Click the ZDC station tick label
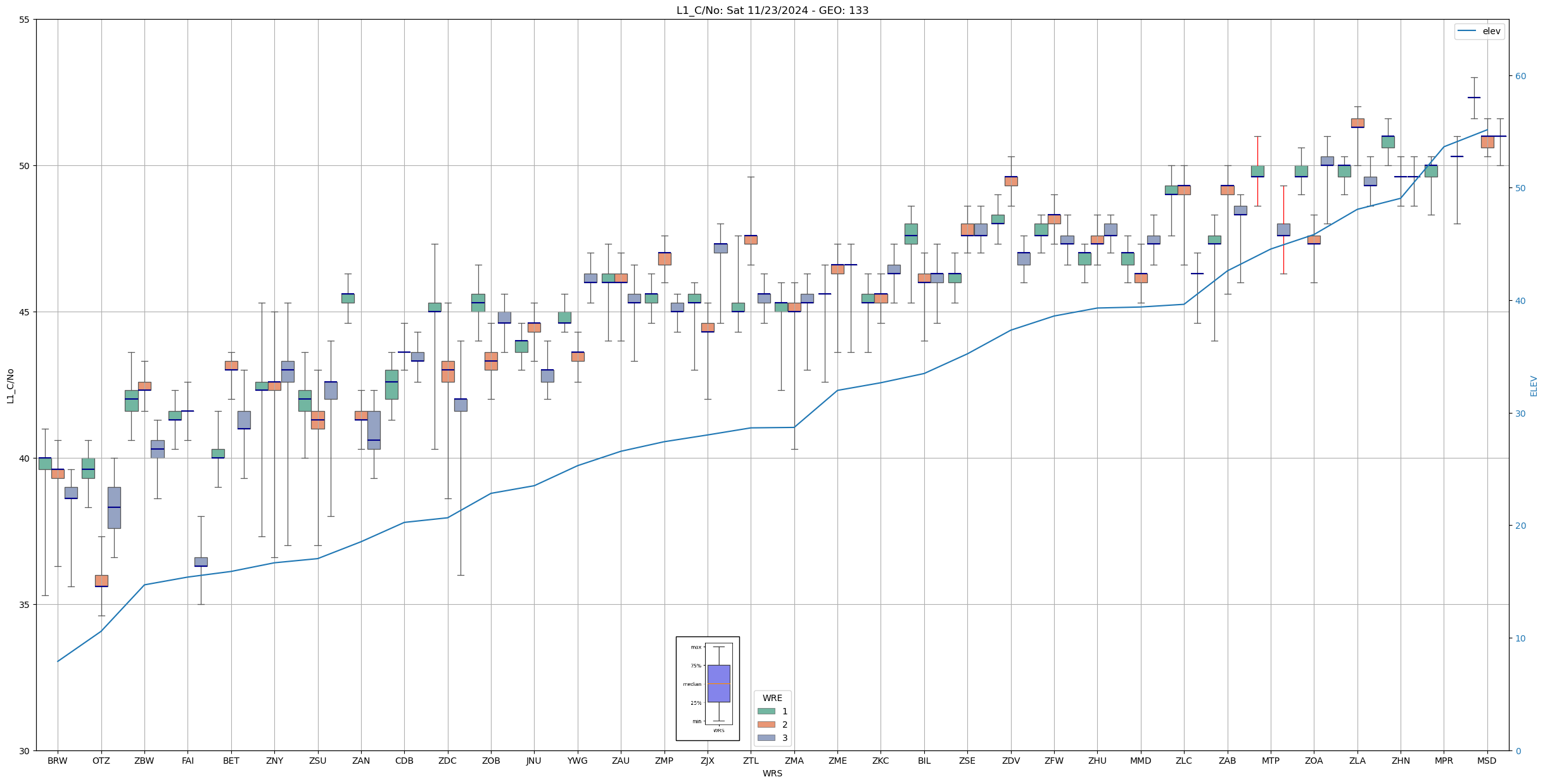The image size is (1545, 784). [x=447, y=761]
